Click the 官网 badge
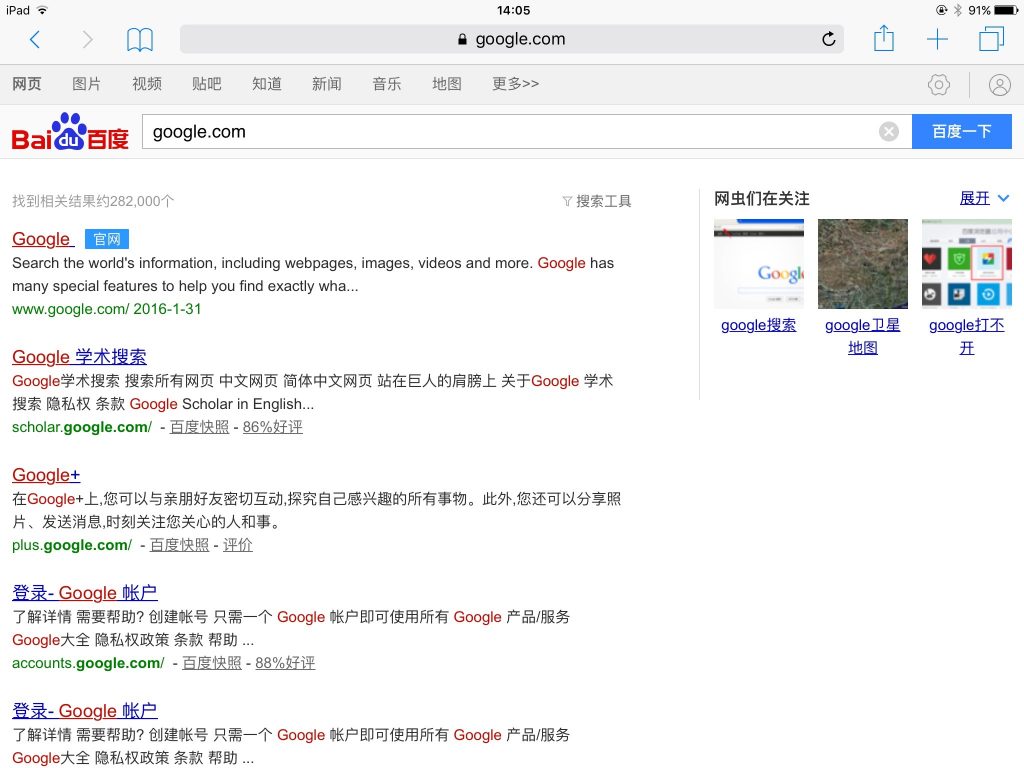The height and width of the screenshot is (768, 1024). (x=107, y=239)
